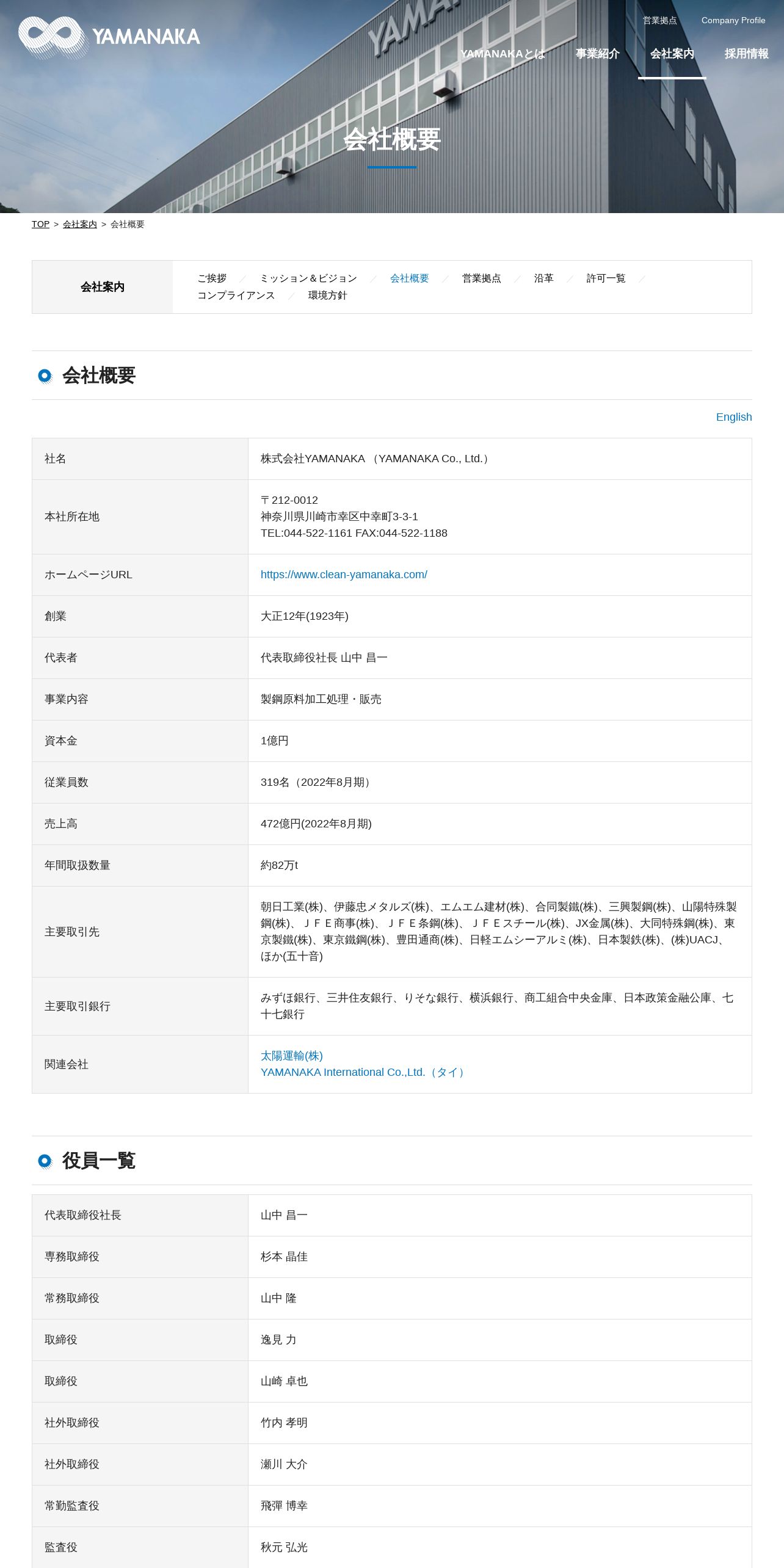
Task: Open the 営業拠点 link in top header
Action: (659, 20)
